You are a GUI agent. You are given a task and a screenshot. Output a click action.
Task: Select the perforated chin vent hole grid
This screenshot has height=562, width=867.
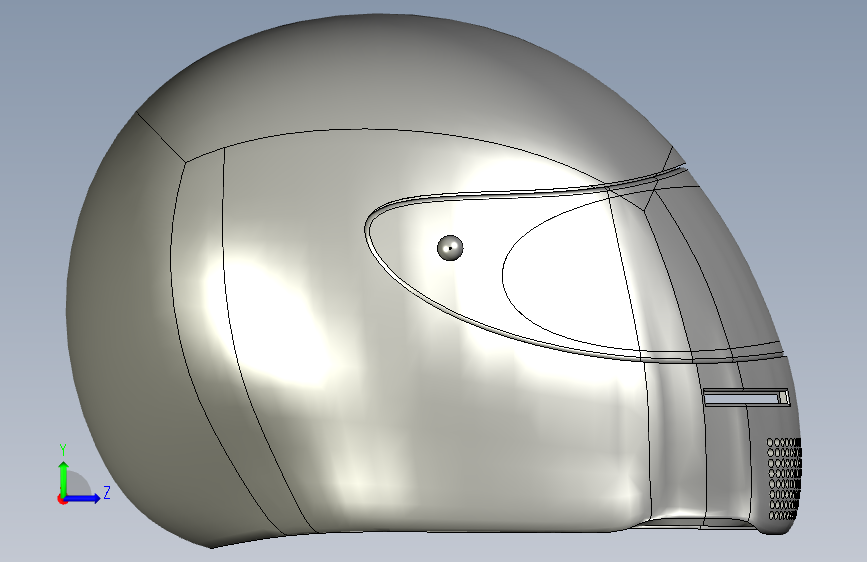[x=784, y=479]
